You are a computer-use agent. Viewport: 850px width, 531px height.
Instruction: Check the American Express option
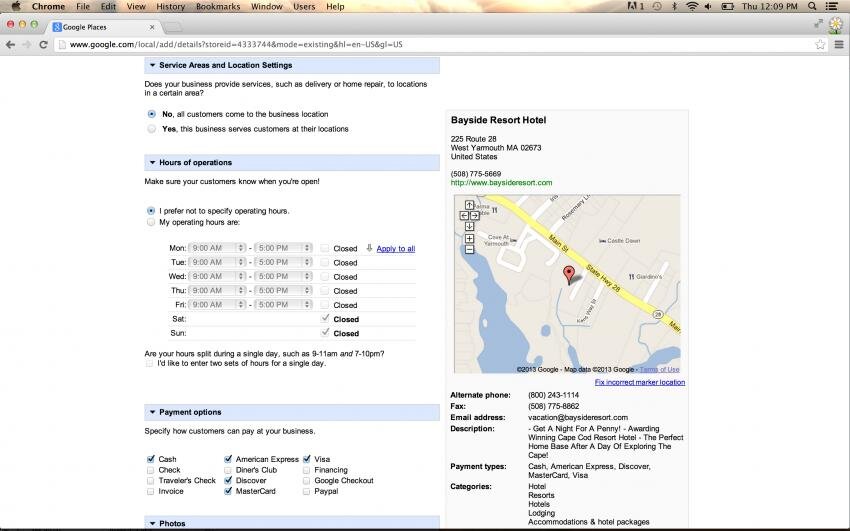[228, 459]
